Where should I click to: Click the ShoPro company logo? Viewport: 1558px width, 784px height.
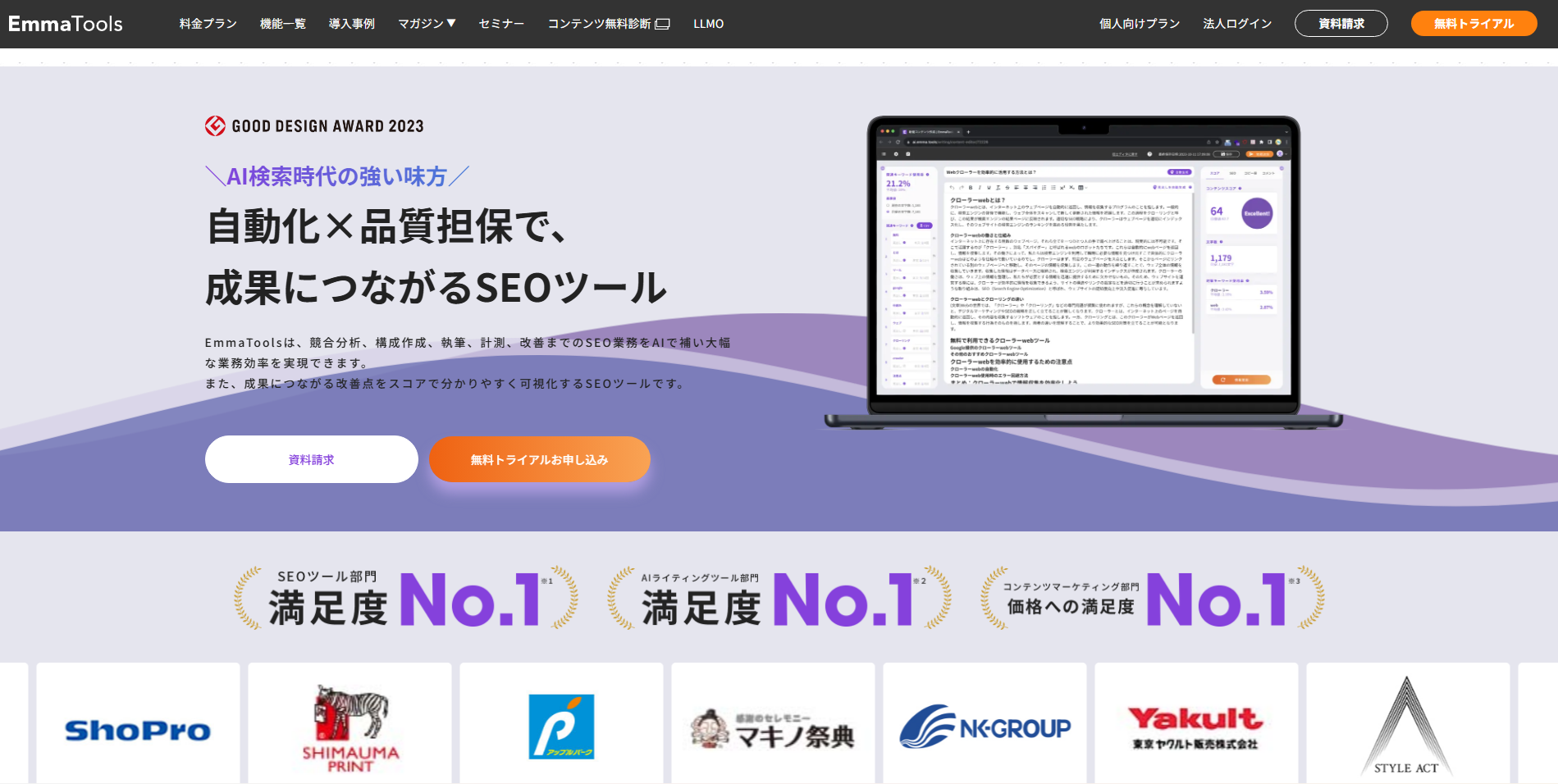tap(138, 729)
